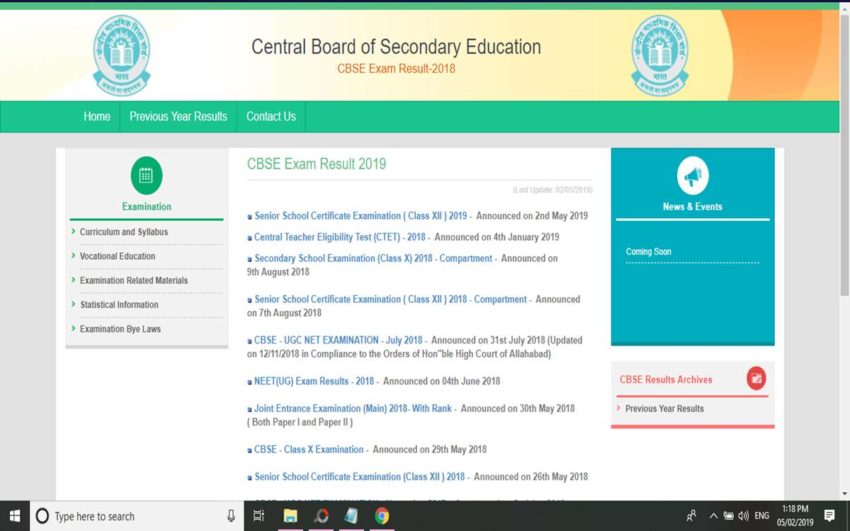Image resolution: width=850 pixels, height=531 pixels.
Task: Open Statistical Information sidebar link
Action: point(119,305)
